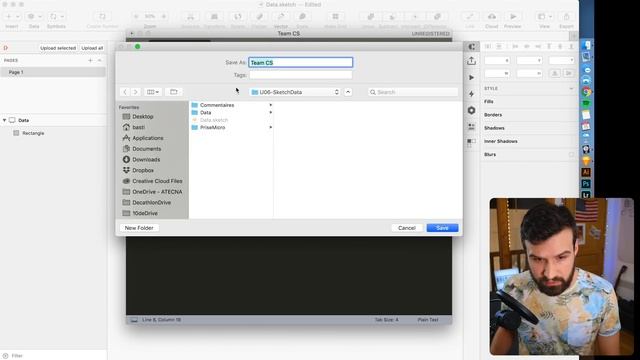Select the Rectangle layer
Viewport: 640px width, 360px height.
pos(33,133)
